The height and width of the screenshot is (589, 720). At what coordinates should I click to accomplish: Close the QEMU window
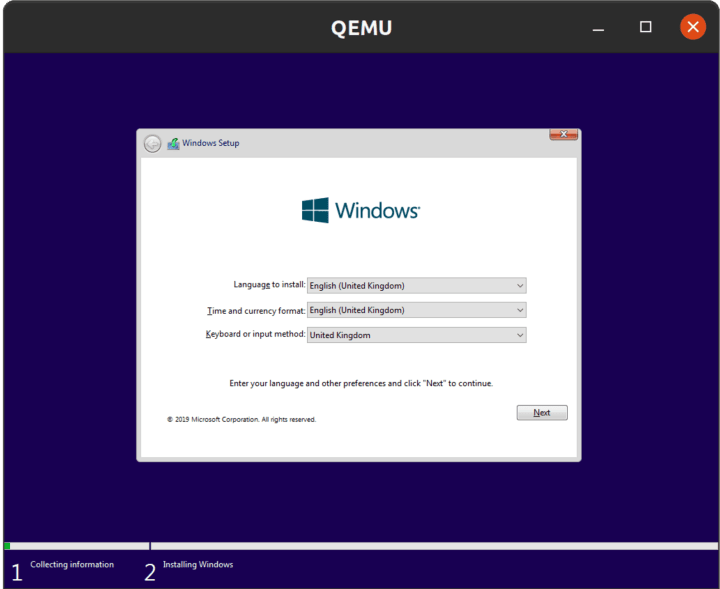tap(693, 27)
